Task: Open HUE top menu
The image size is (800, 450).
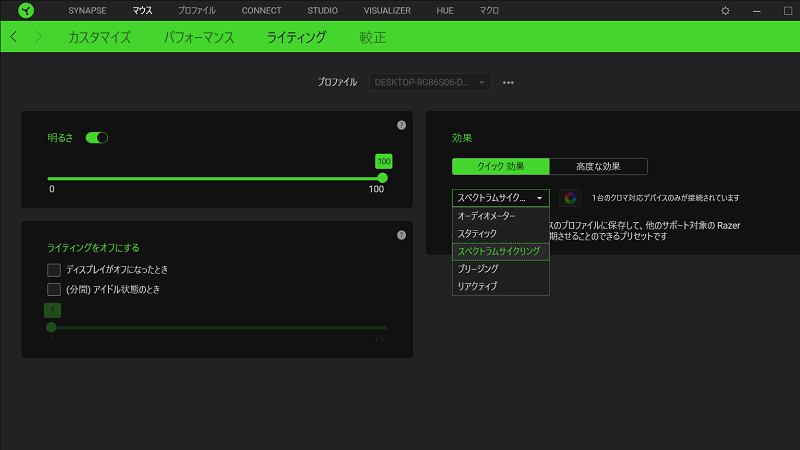Action: 445,11
